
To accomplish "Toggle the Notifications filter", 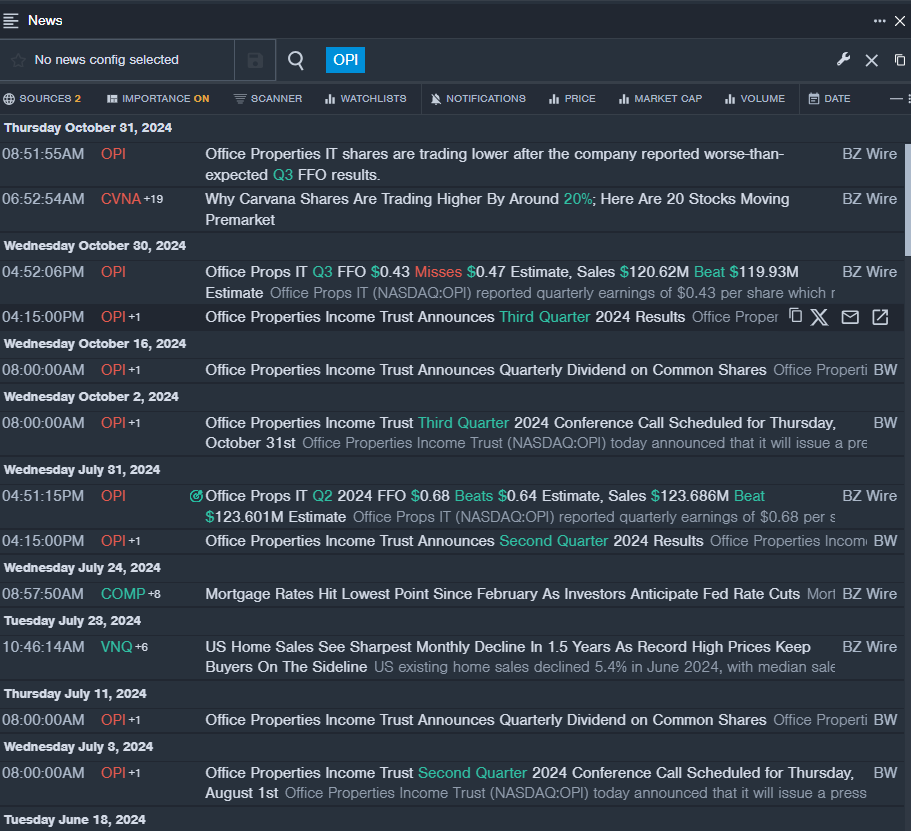I will click(478, 99).
